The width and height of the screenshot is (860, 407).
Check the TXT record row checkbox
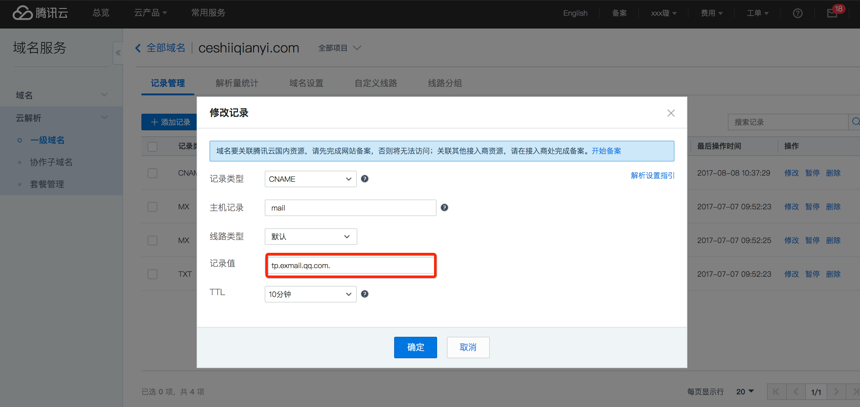(153, 273)
